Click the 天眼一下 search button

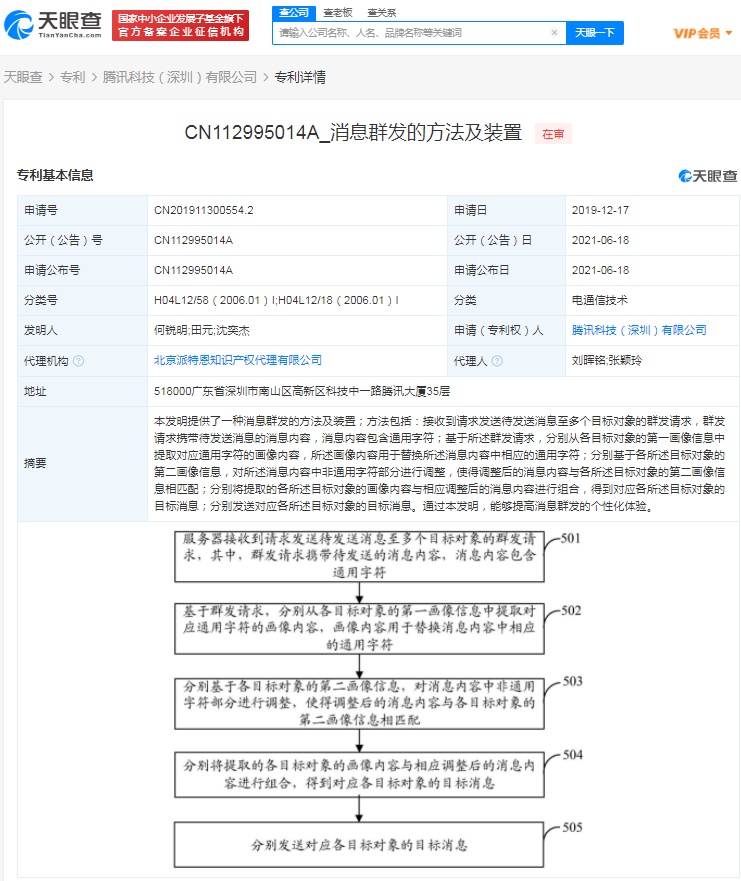(x=594, y=33)
